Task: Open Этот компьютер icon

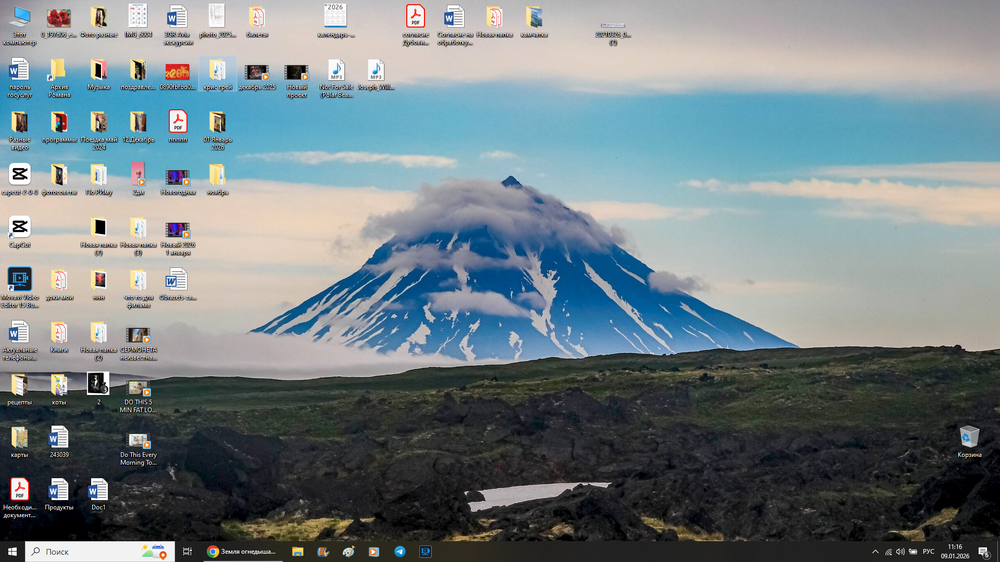Action: (19, 18)
